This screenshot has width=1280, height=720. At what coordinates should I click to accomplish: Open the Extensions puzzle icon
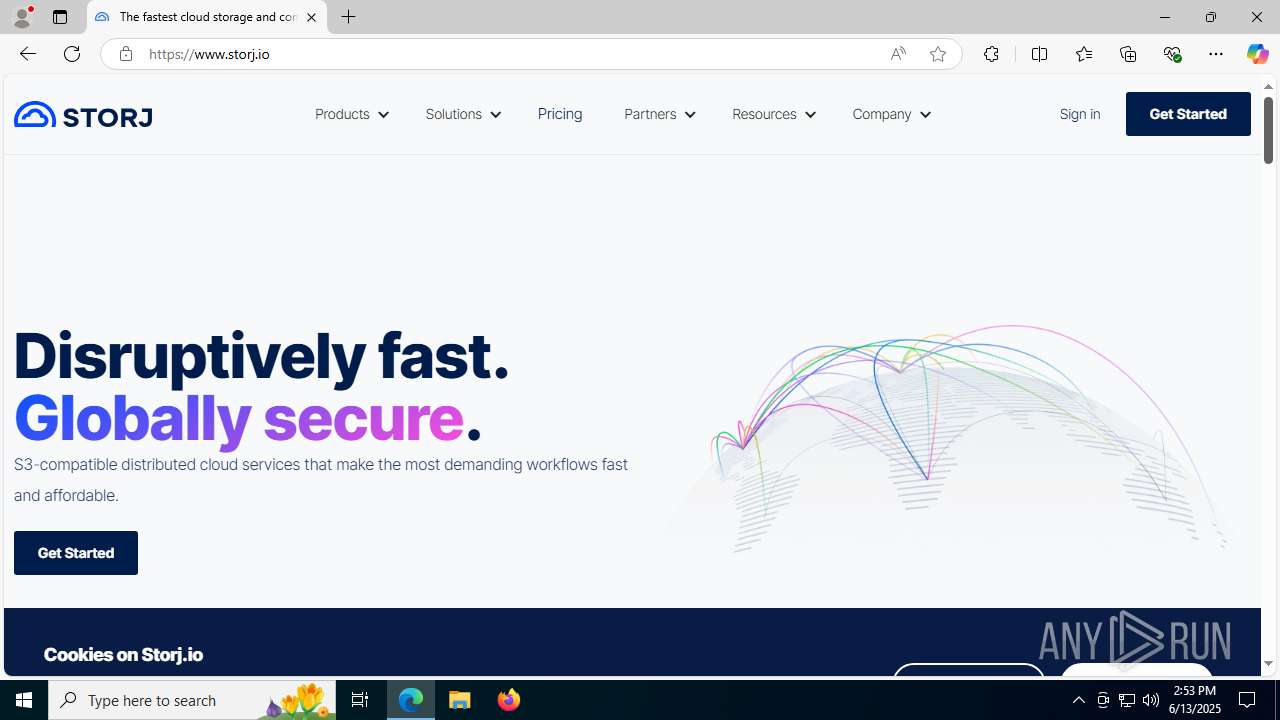(x=991, y=54)
